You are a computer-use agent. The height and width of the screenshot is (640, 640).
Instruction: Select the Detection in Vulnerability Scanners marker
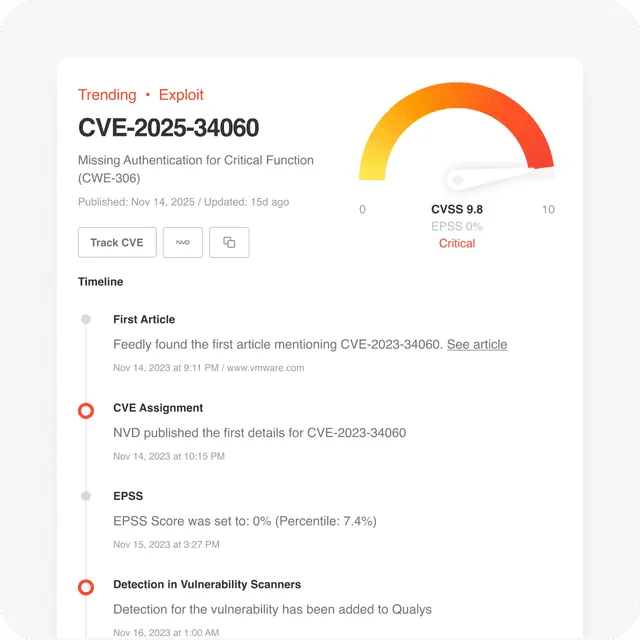(x=86, y=587)
